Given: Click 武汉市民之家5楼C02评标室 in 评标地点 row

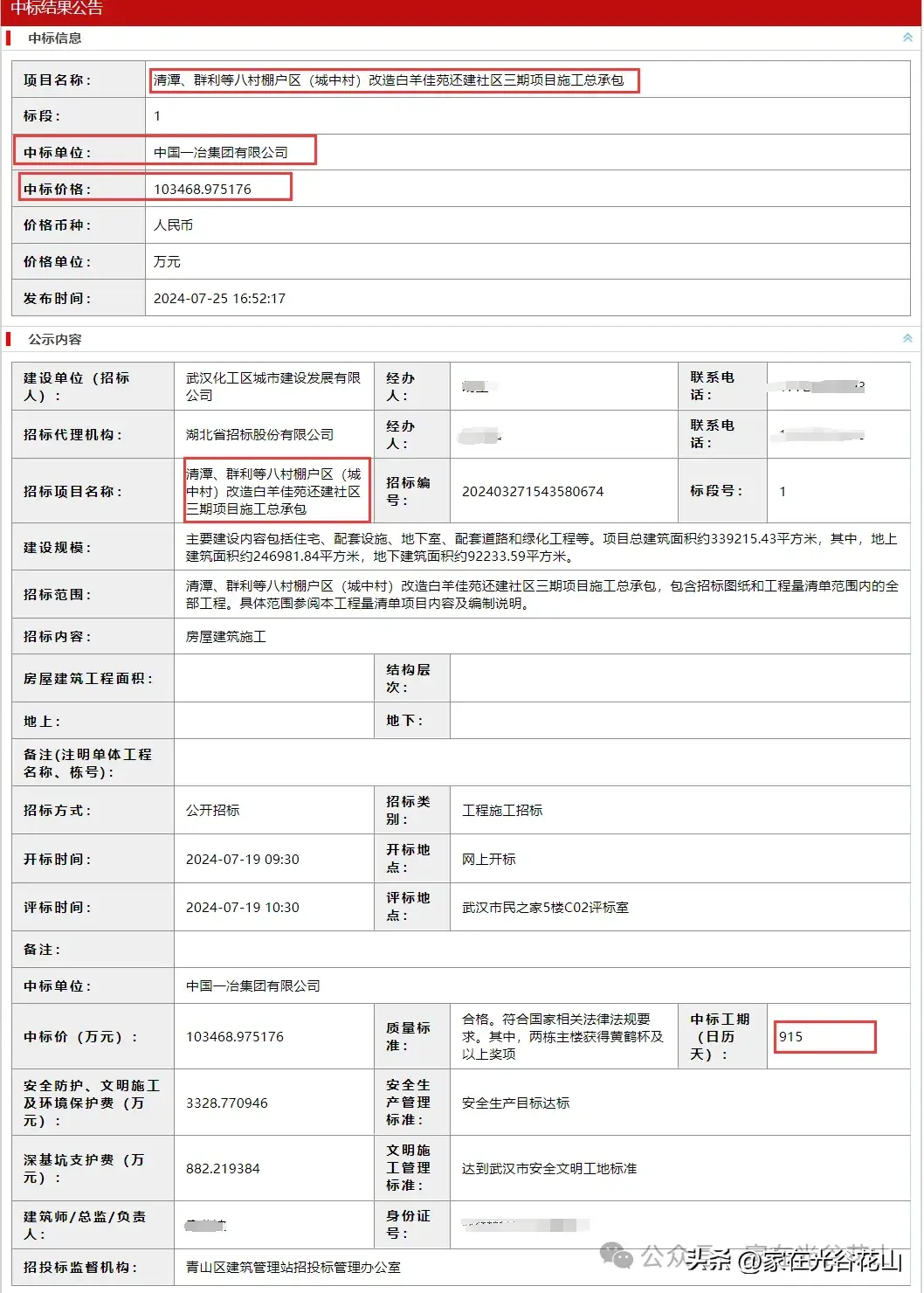Looking at the screenshot, I should [545, 908].
